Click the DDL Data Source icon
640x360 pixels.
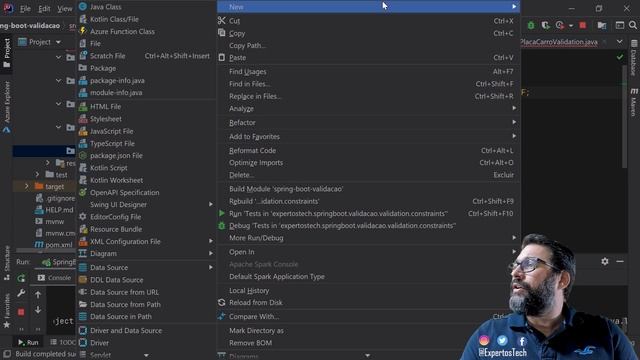click(x=83, y=280)
